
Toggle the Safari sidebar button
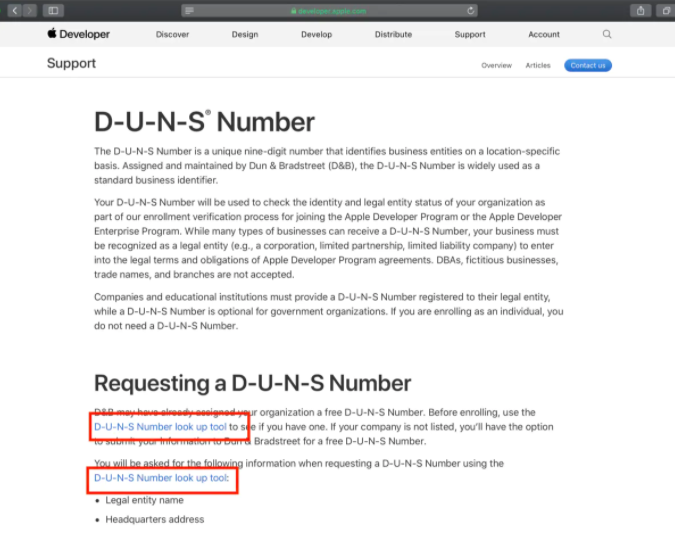point(53,10)
